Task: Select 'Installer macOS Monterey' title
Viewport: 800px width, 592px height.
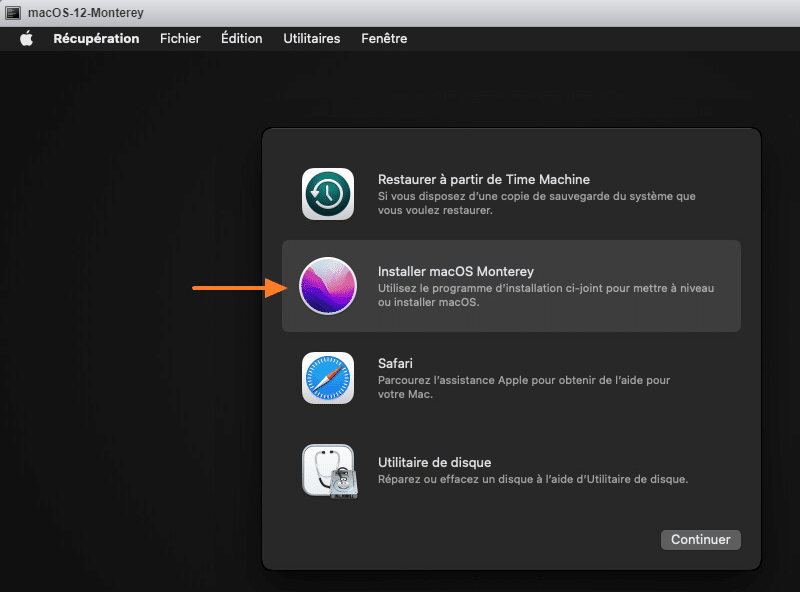Action: coord(456,272)
